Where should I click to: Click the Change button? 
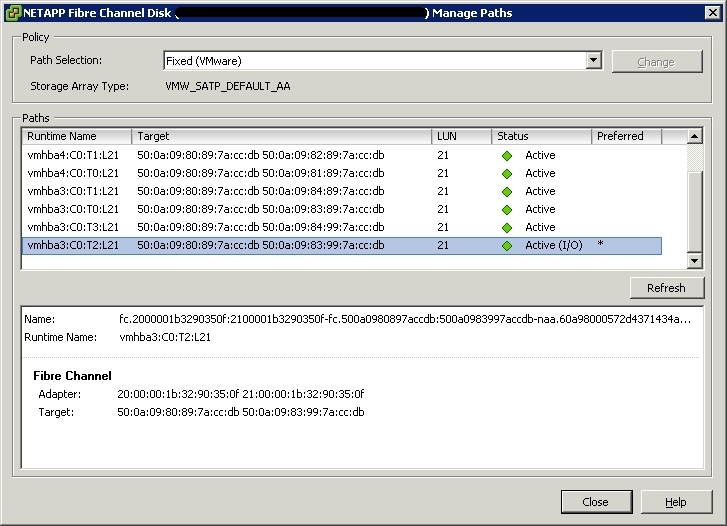(657, 62)
